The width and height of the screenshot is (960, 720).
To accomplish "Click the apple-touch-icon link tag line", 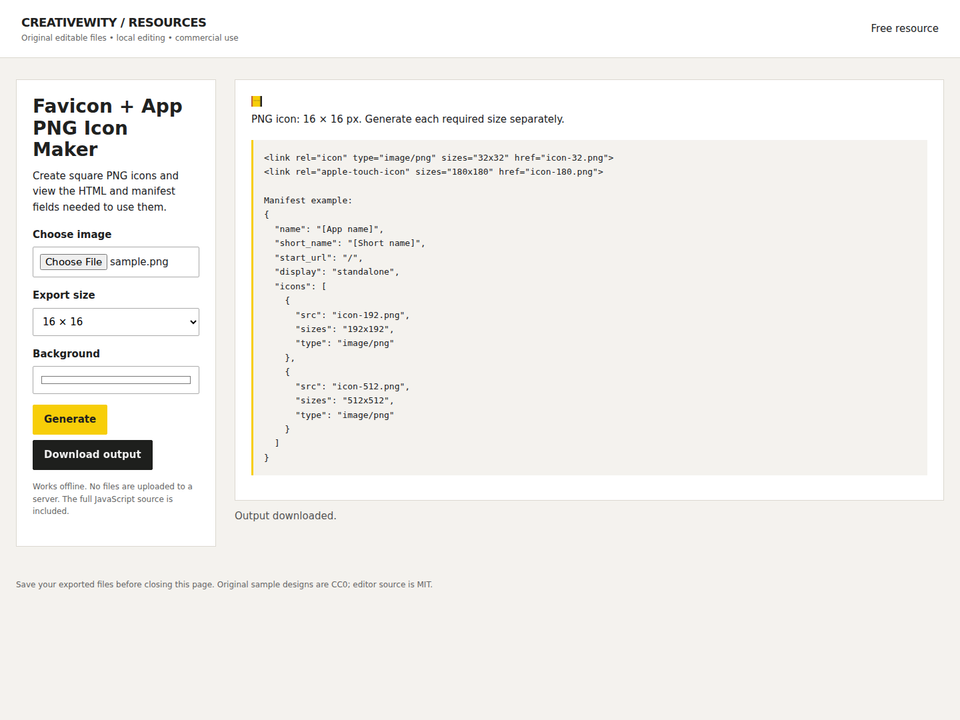I will click(433, 172).
